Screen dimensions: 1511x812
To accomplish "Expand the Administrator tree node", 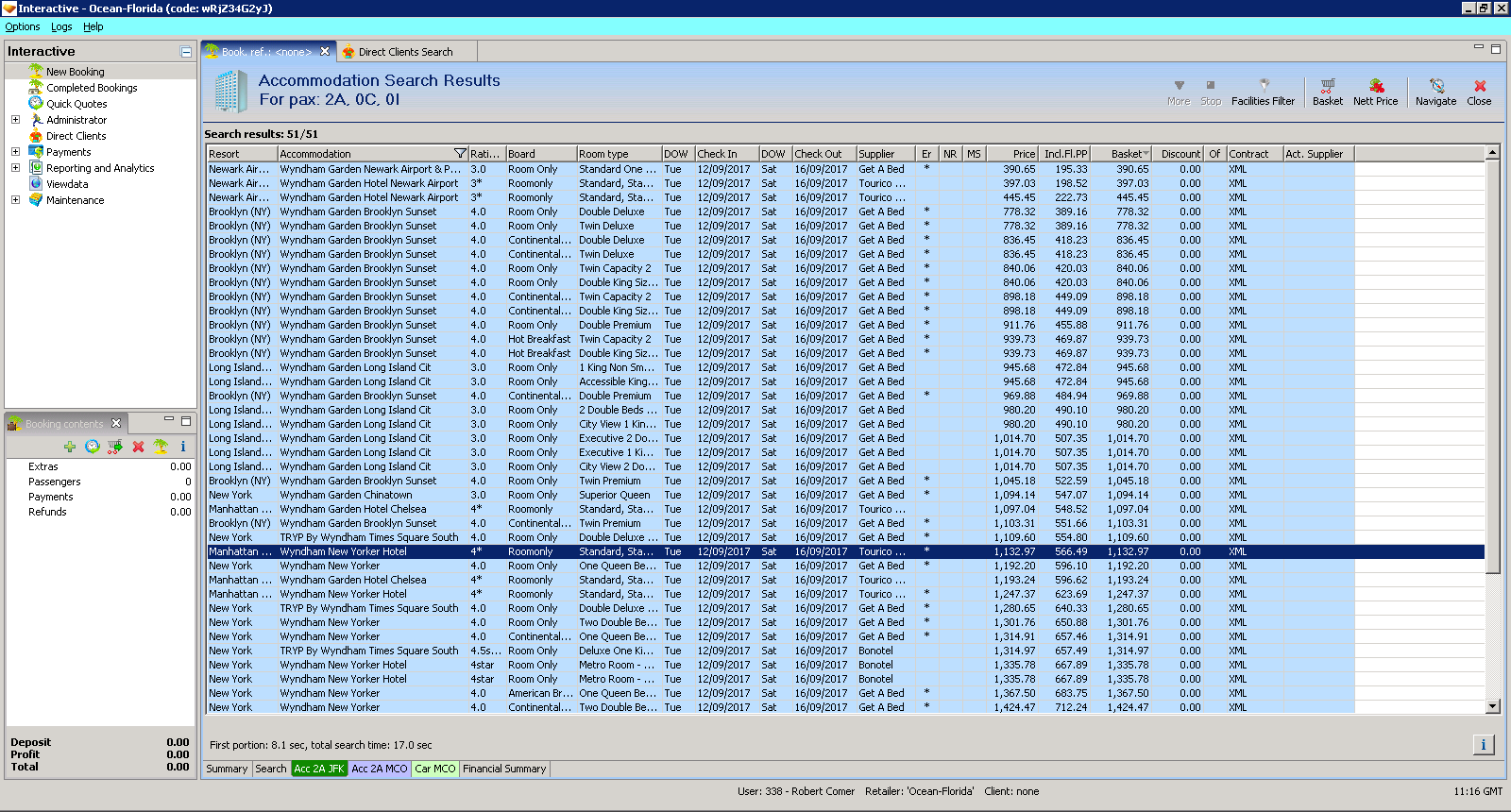I will coord(15,120).
